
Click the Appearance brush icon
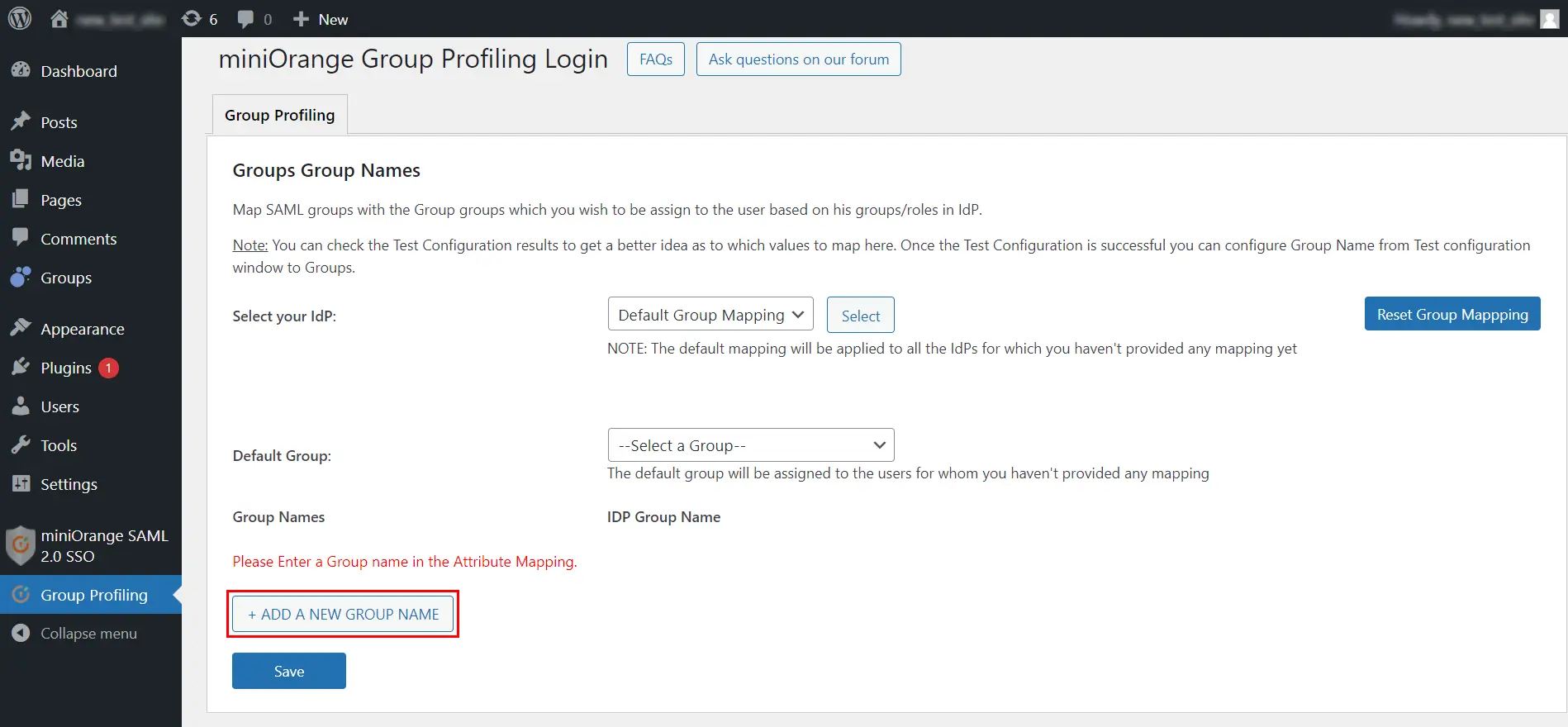[21, 328]
